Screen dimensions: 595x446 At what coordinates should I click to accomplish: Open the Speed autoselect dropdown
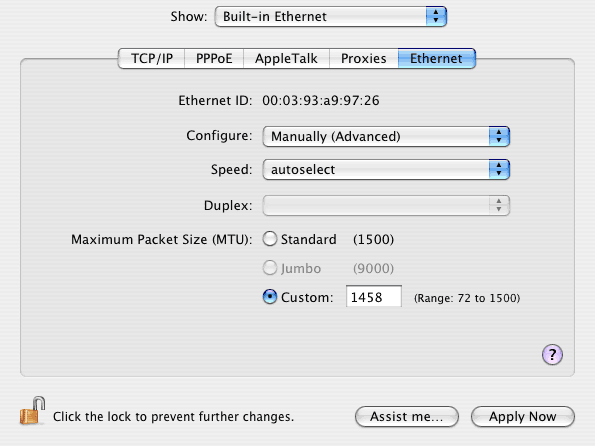click(386, 169)
